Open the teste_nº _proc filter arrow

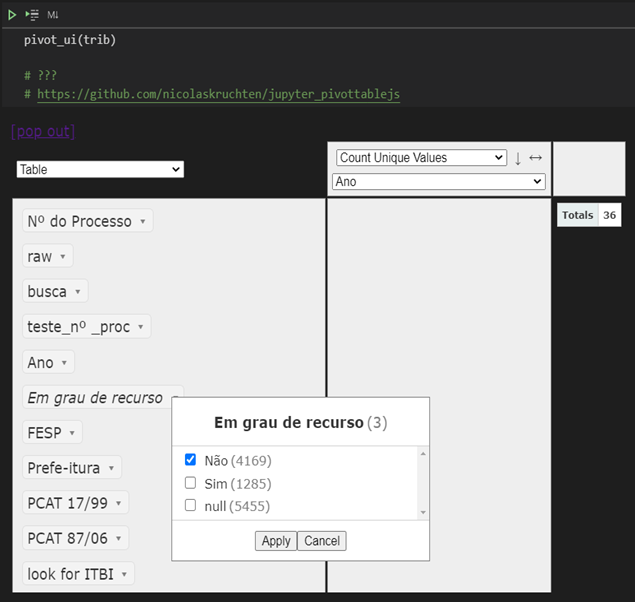pyautogui.click(x=141, y=327)
